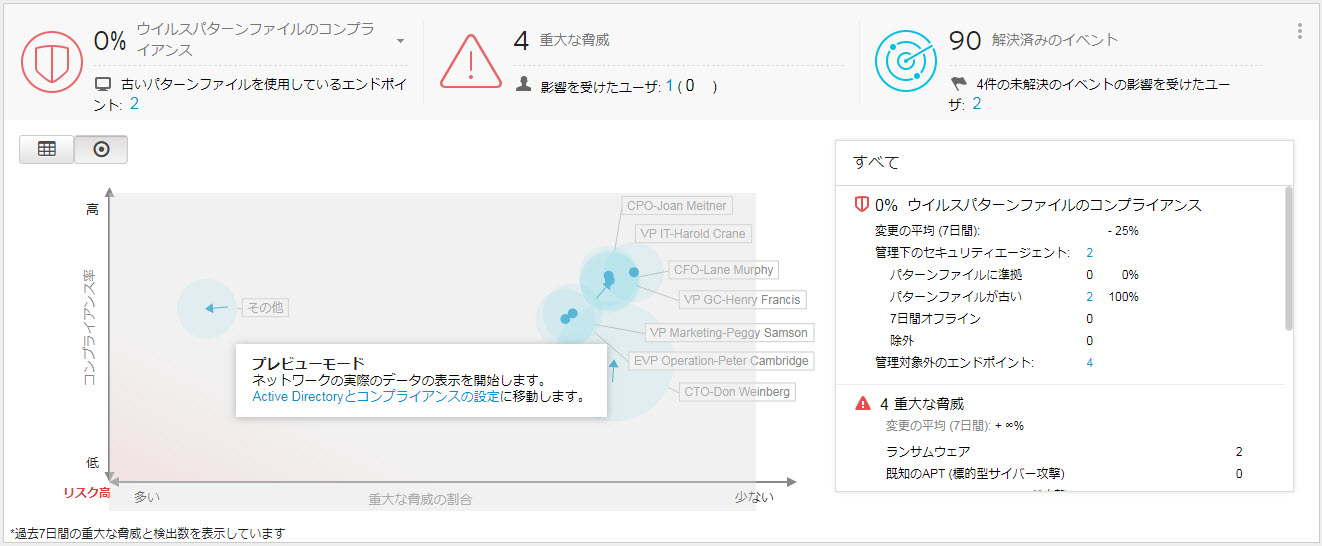Open unmanaged endpoints count 4
Screen dimensions: 1322x546
click(x=1089, y=362)
